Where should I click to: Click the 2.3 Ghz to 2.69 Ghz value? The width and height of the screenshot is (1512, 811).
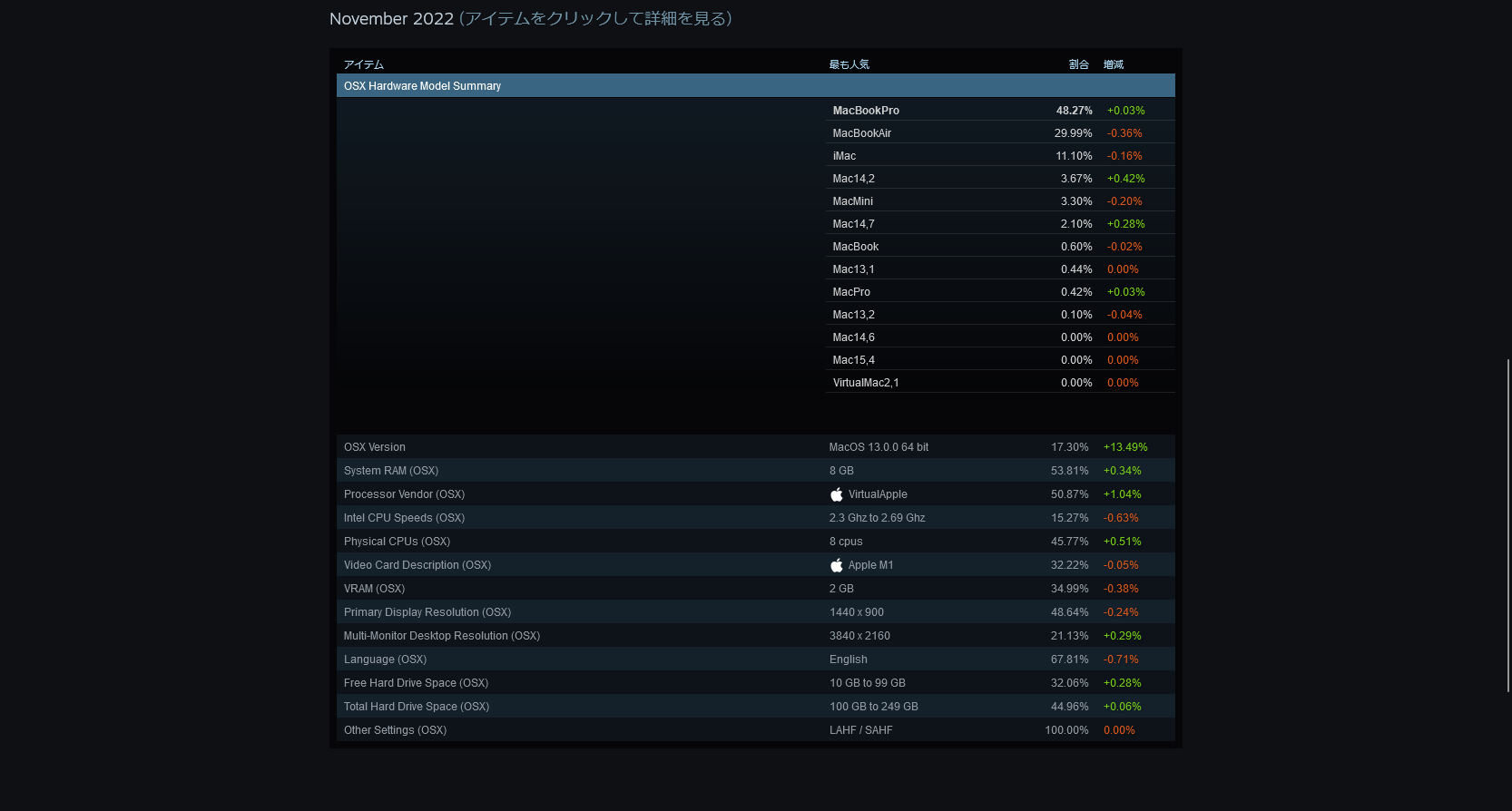click(x=877, y=518)
